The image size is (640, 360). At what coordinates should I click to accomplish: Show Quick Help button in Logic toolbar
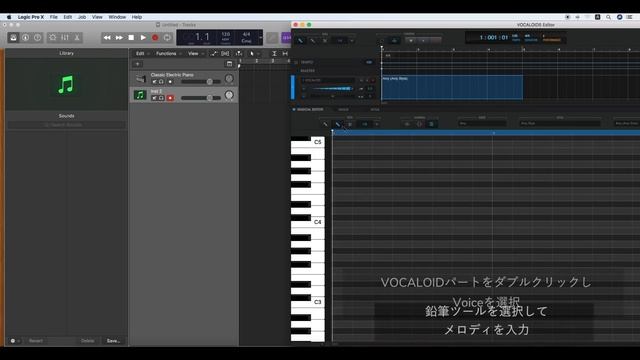pyautogui.click(x=38, y=38)
